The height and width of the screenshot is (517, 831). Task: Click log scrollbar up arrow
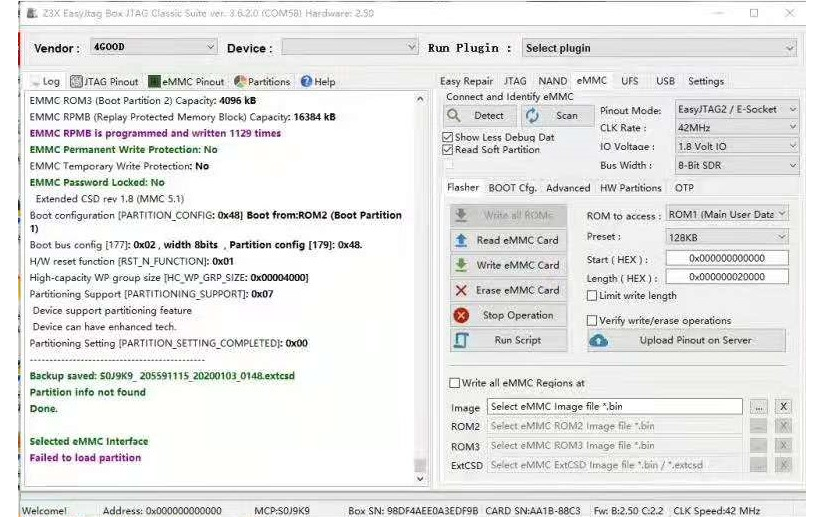tap(420, 99)
